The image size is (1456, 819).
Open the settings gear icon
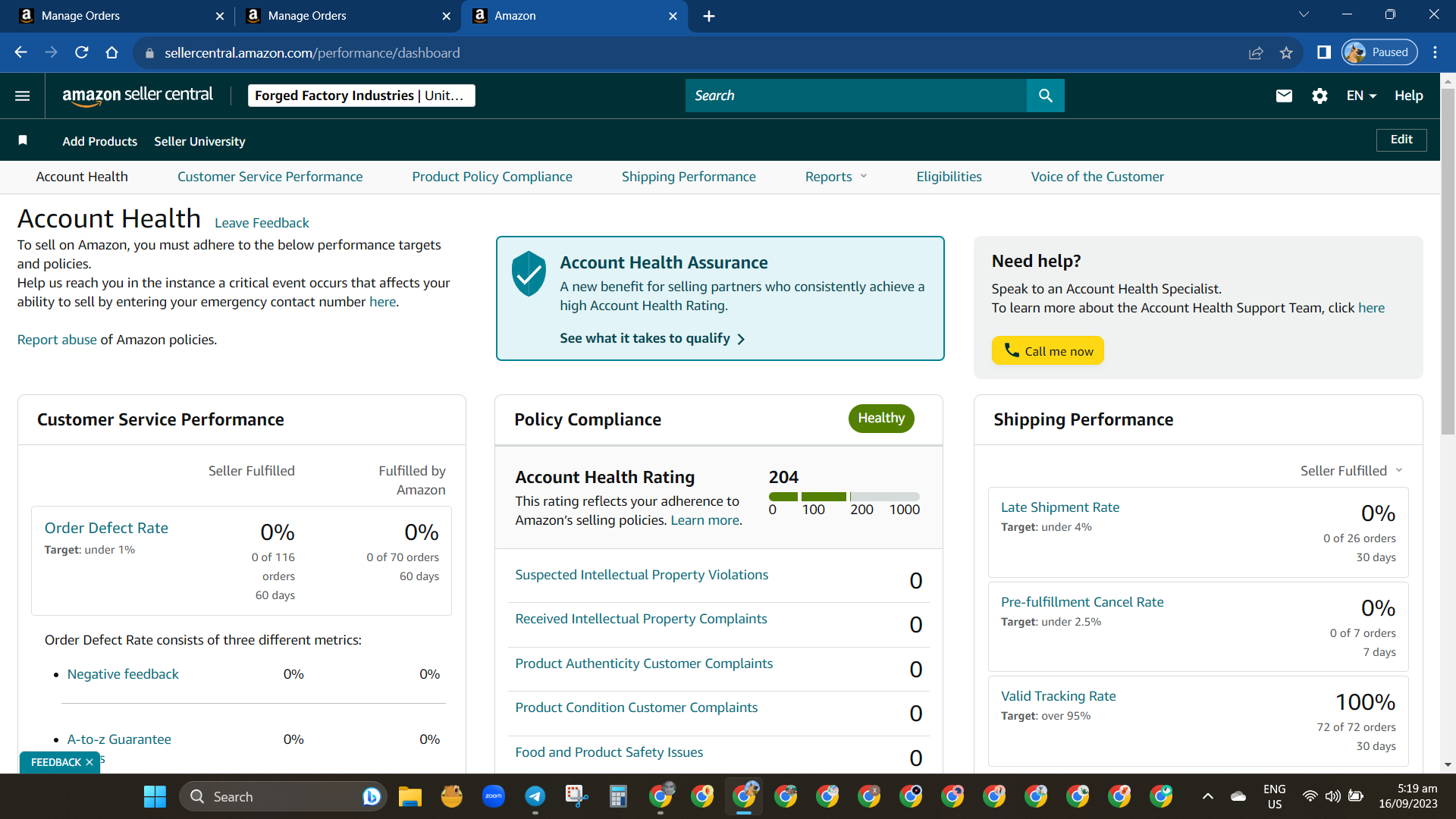point(1320,96)
